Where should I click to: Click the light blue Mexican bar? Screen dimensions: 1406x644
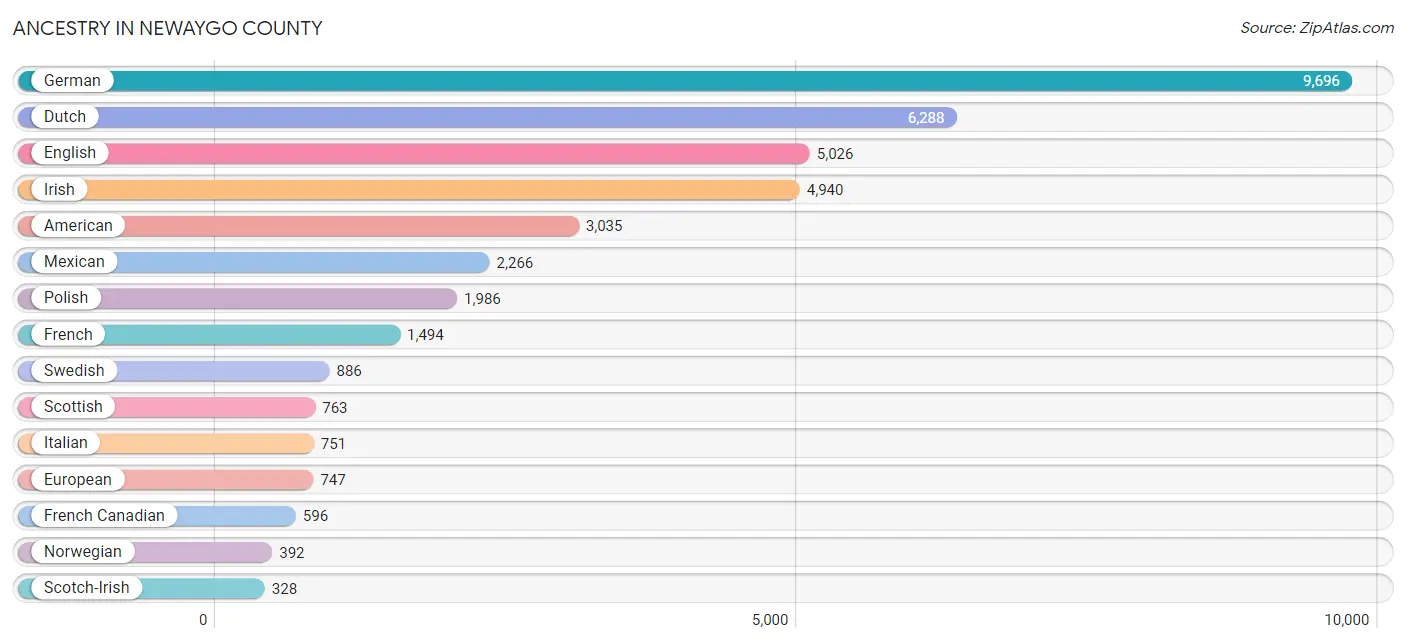point(254,261)
